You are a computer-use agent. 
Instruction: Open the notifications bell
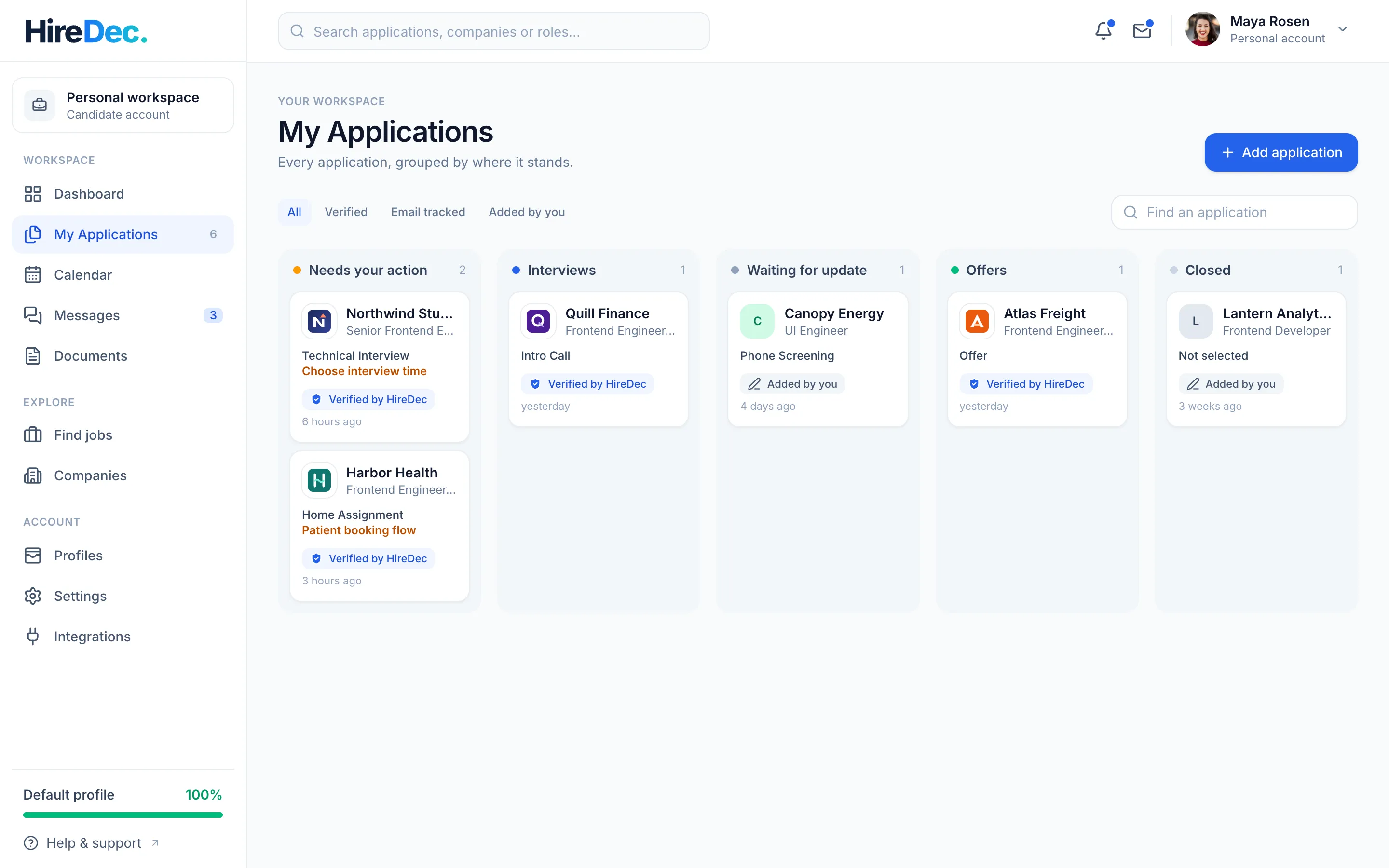pyautogui.click(x=1103, y=30)
